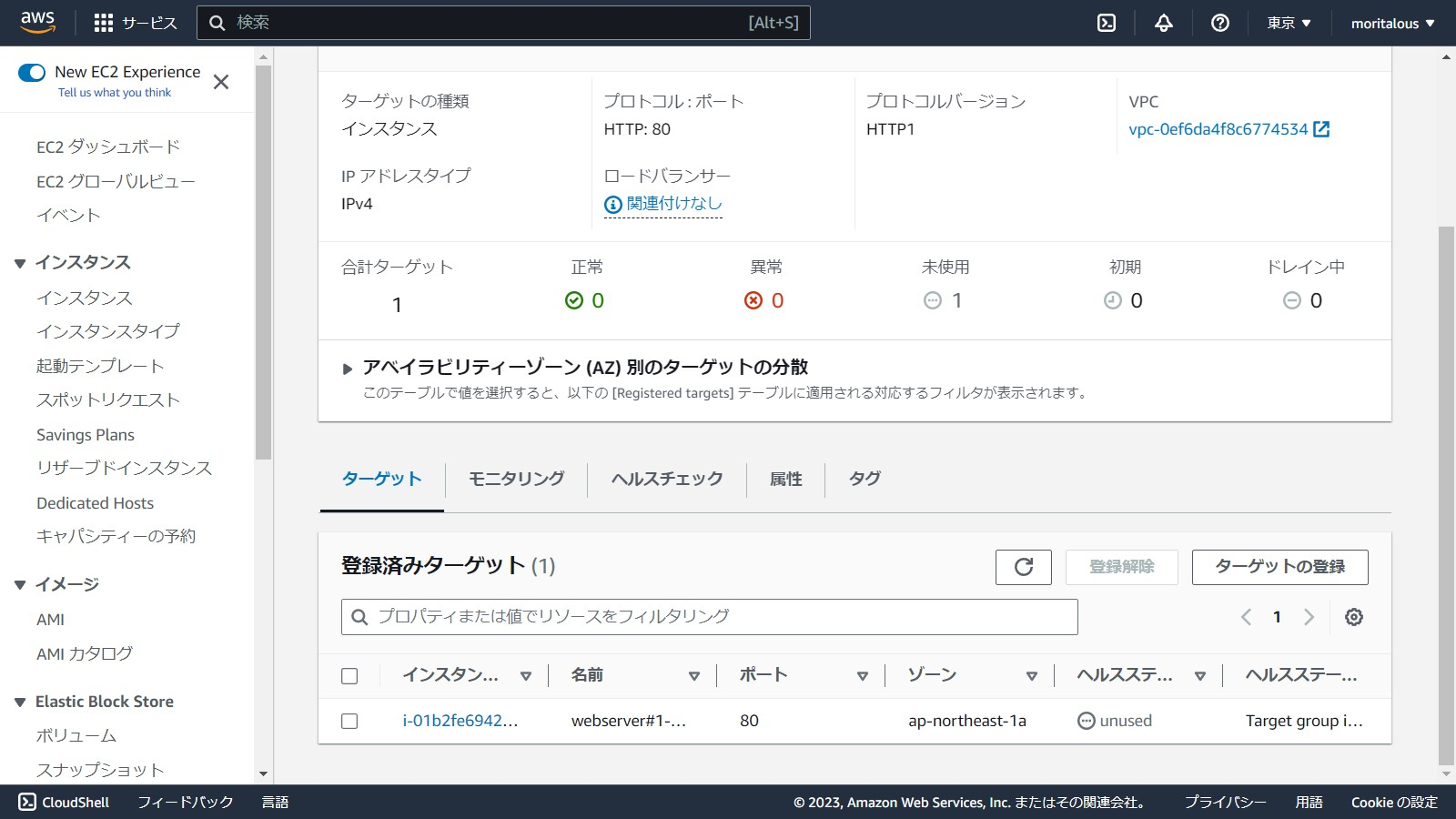The height and width of the screenshot is (819, 1456).
Task: Switch to the ヘルスチェック tab
Action: click(667, 479)
